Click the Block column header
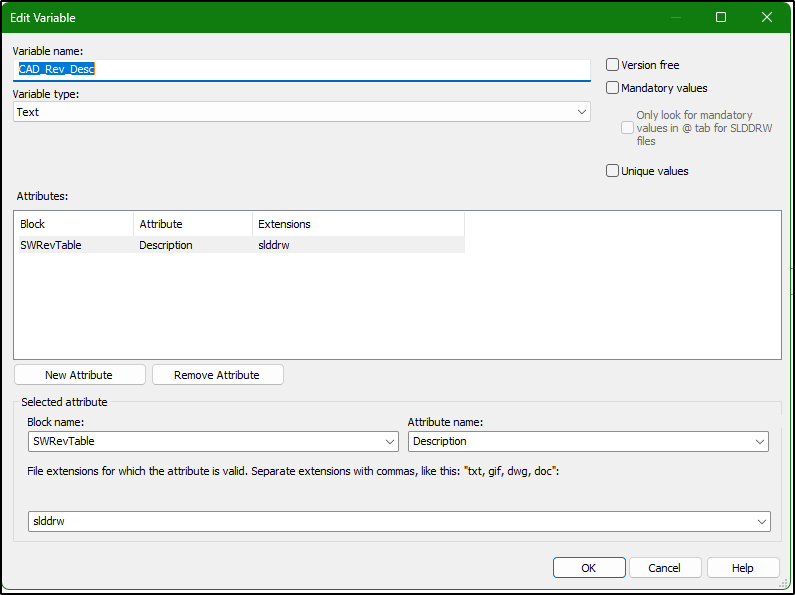Viewport: 795px width, 595px height. click(x=73, y=224)
